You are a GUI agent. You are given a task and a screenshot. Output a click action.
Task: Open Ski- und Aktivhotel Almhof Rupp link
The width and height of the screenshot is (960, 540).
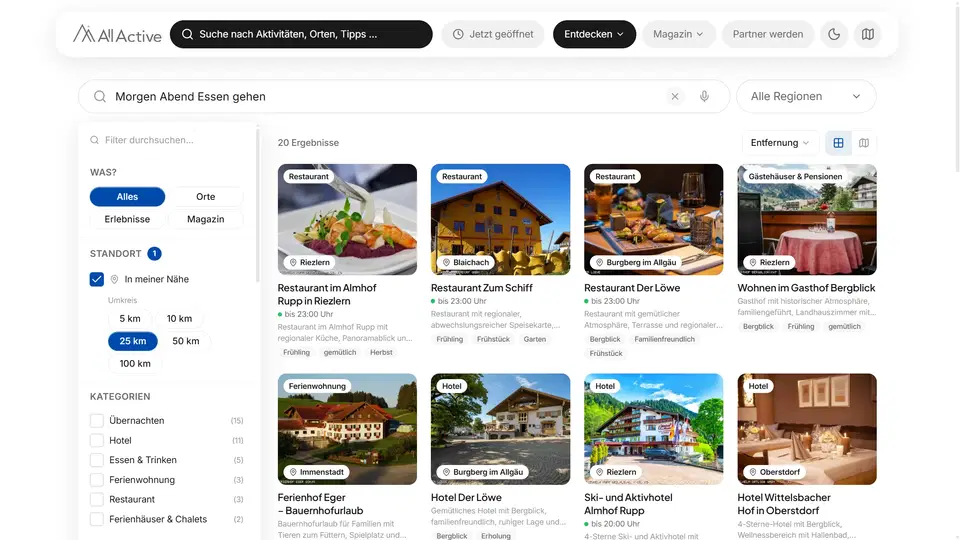click(628, 504)
